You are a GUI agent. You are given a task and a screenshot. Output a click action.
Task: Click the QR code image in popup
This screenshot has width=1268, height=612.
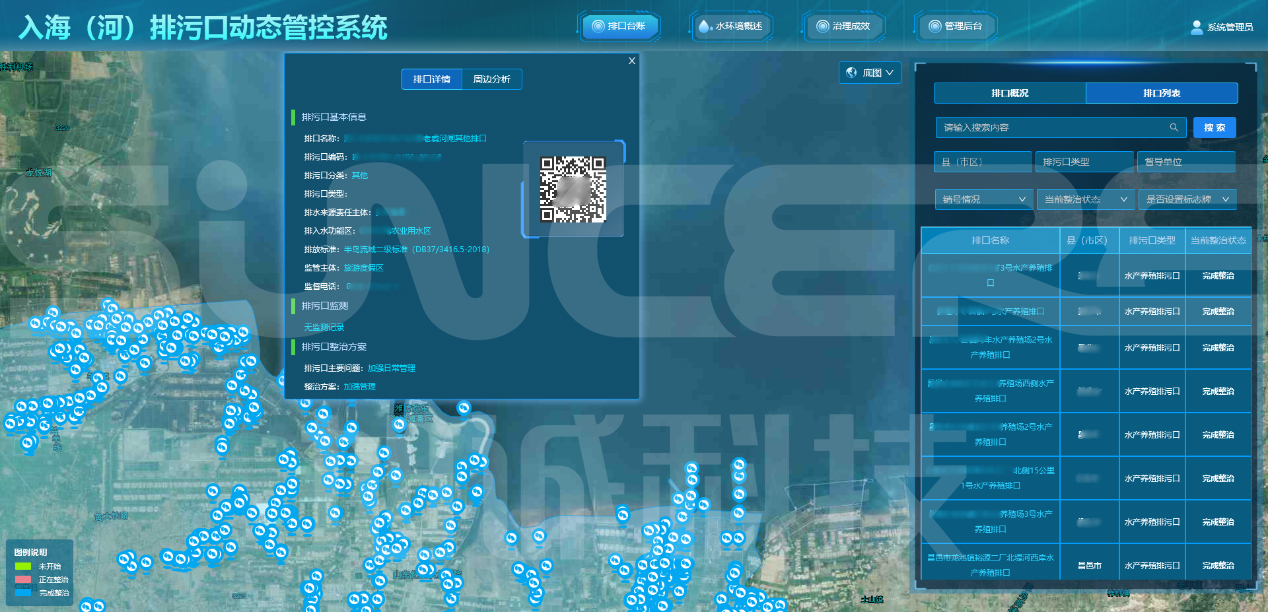pyautogui.click(x=573, y=189)
